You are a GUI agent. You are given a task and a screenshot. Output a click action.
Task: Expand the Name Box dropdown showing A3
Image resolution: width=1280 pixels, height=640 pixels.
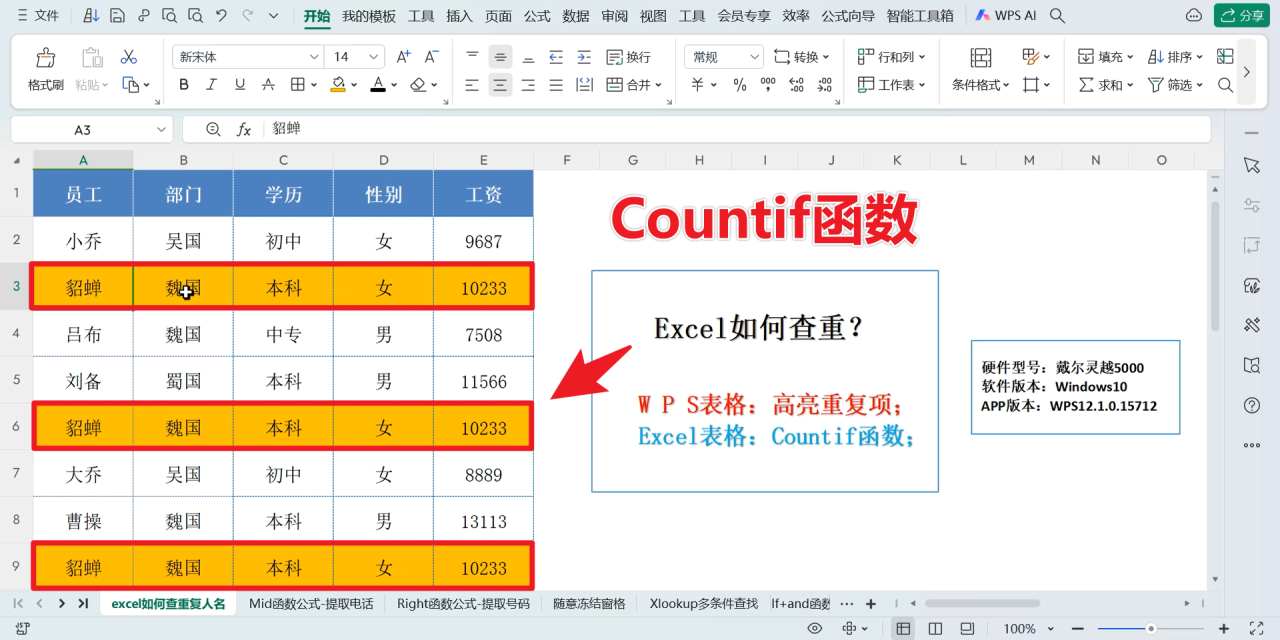pyautogui.click(x=162, y=130)
